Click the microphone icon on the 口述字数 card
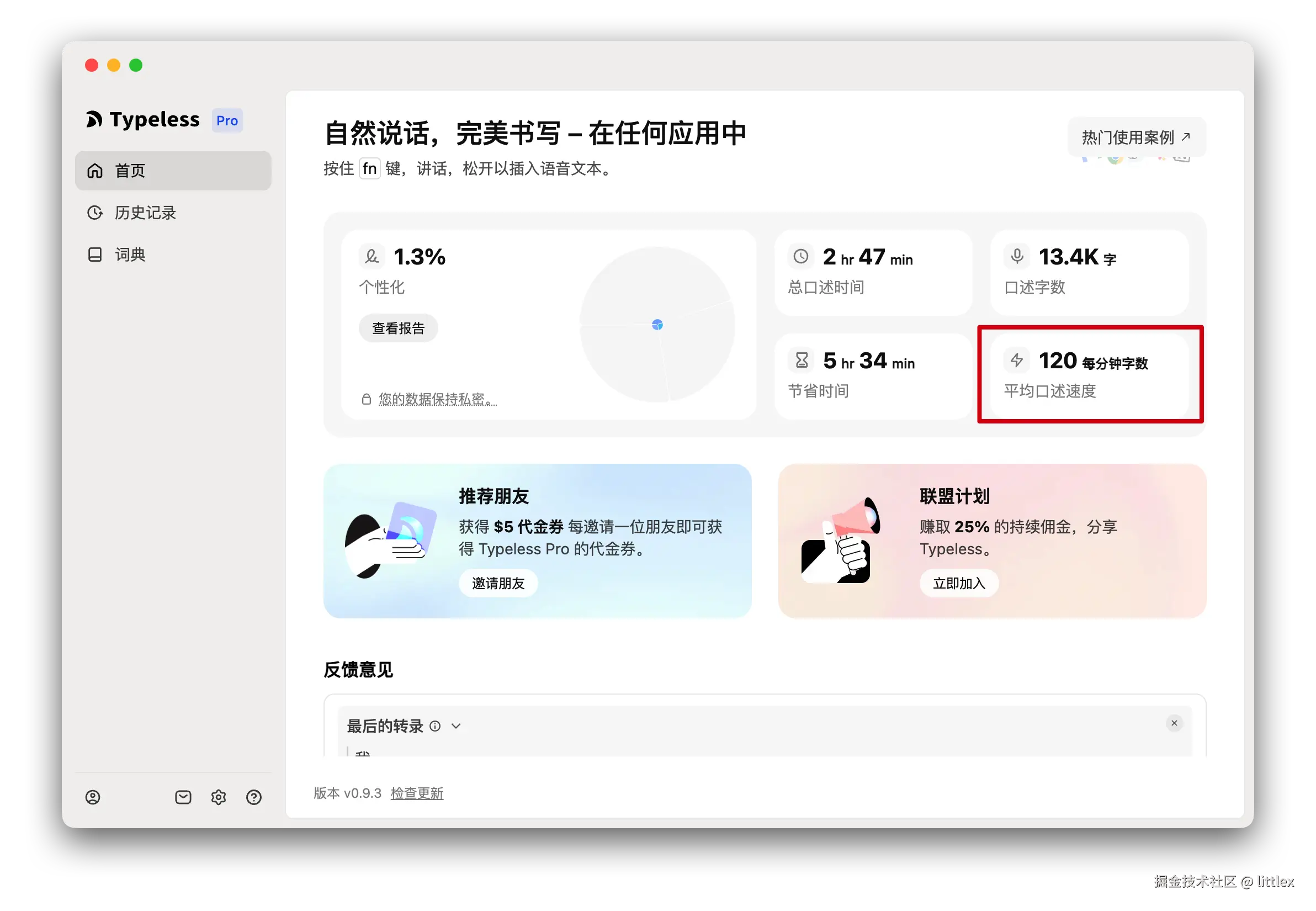 1017,257
